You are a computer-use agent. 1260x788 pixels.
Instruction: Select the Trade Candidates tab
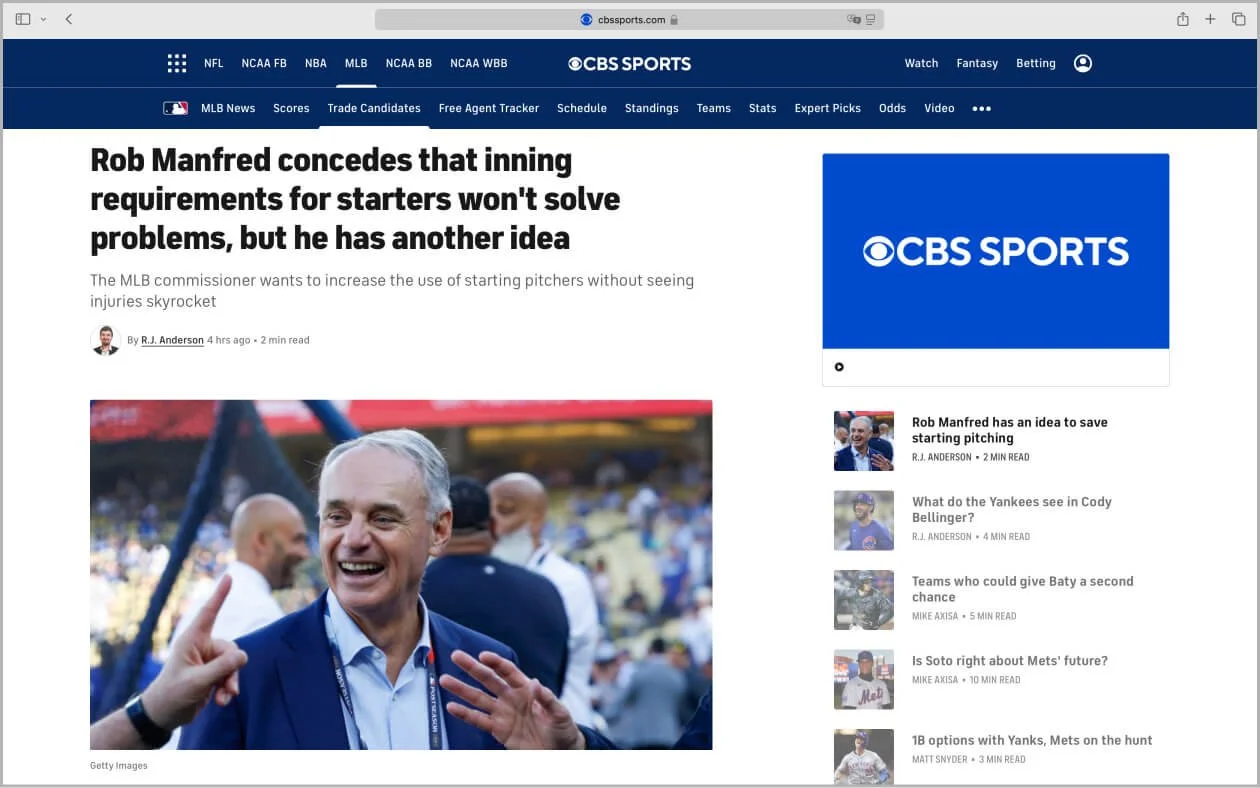coord(374,108)
